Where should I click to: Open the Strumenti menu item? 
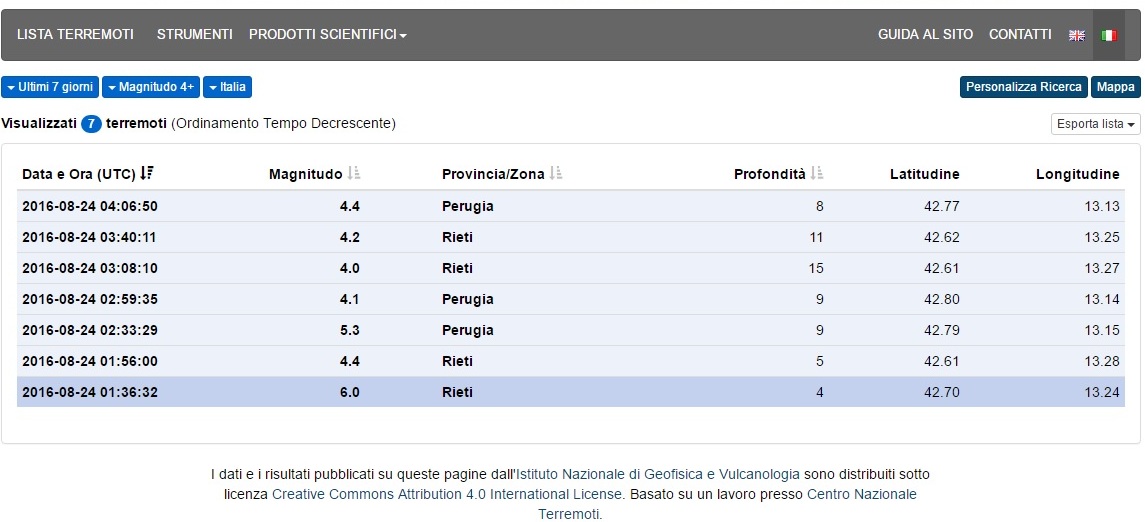194,34
